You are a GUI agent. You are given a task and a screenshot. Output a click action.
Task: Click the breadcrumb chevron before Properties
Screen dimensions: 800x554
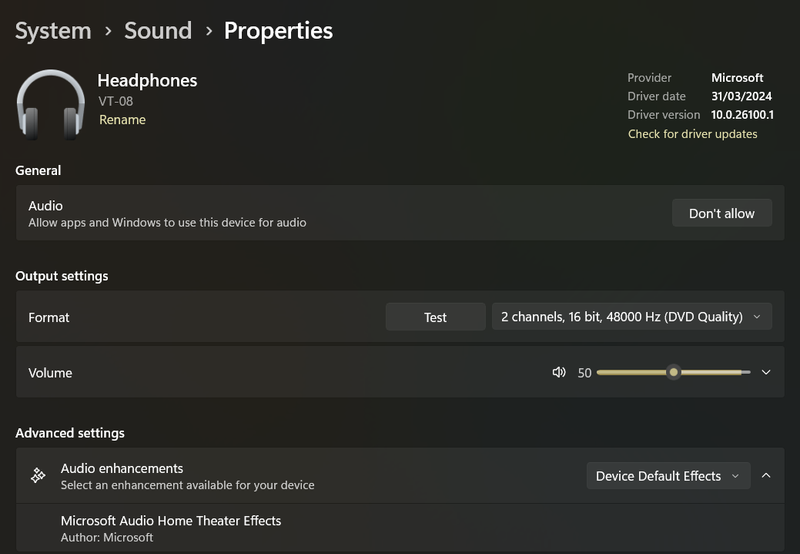208,31
